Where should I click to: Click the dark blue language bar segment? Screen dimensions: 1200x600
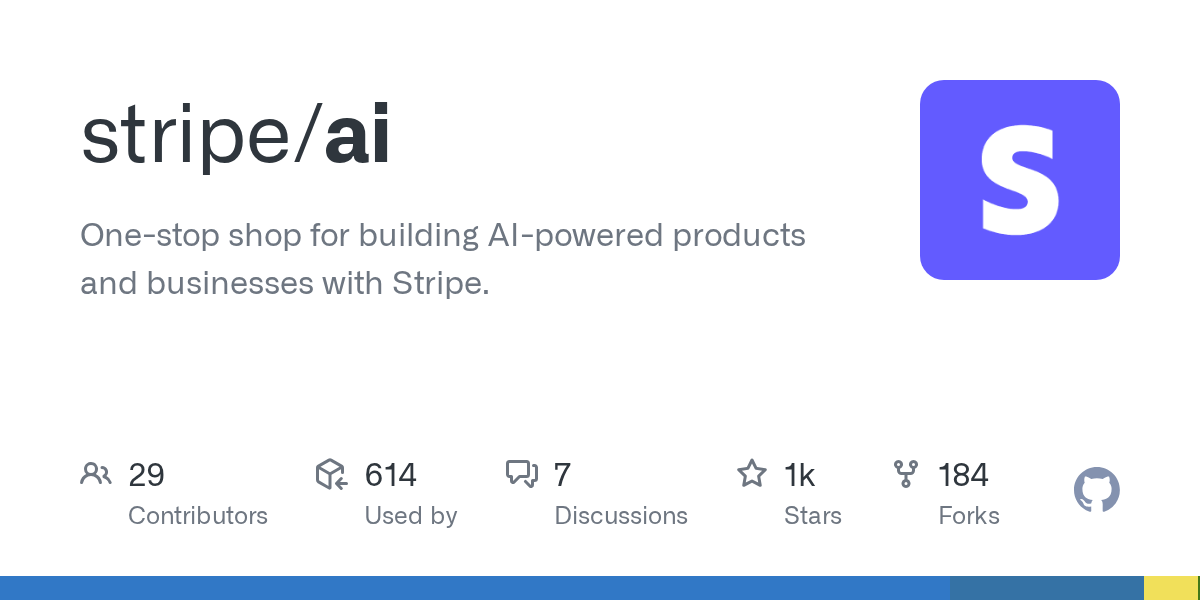pos(1046,588)
